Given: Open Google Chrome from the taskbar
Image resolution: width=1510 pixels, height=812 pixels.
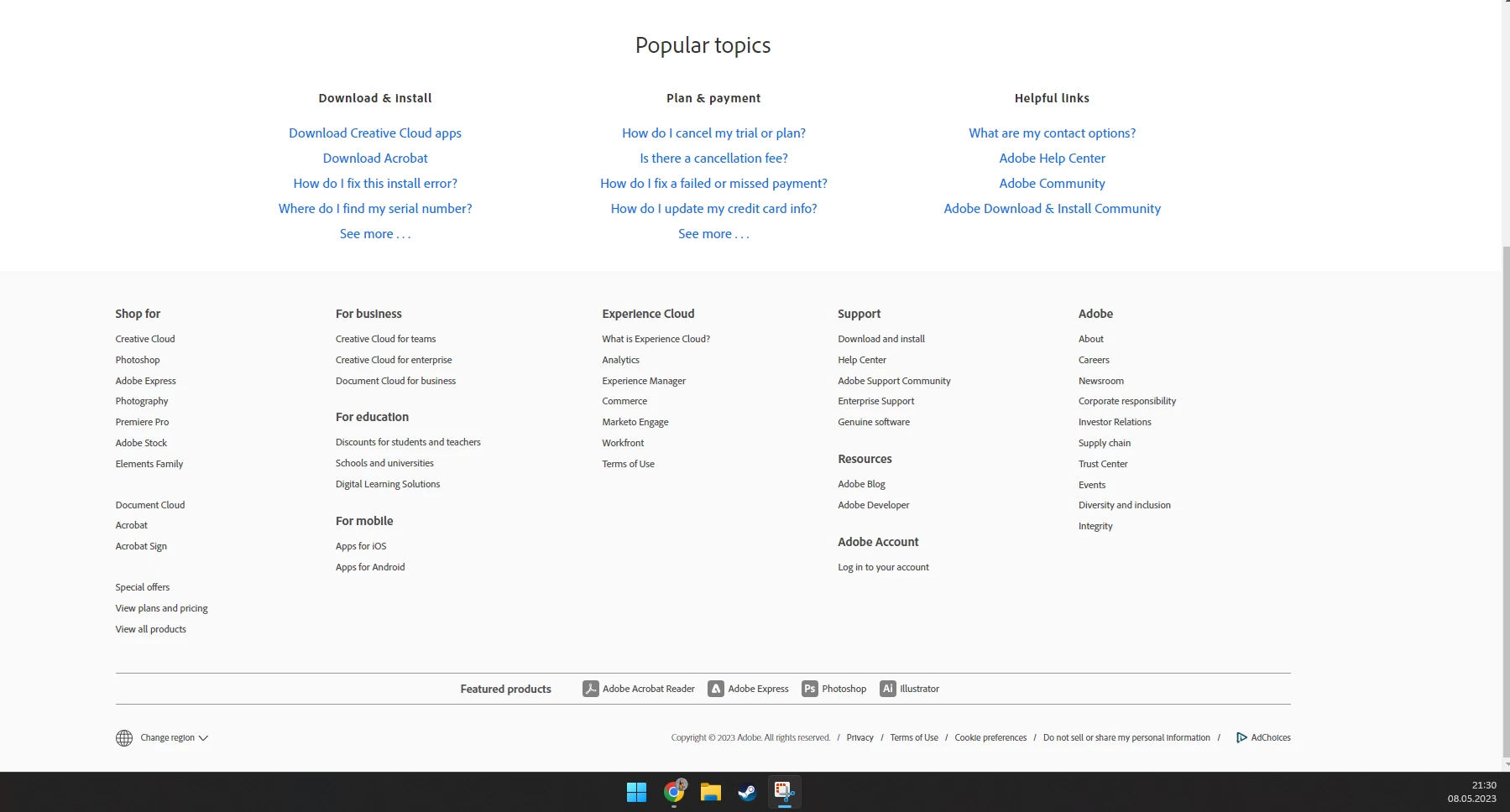Looking at the screenshot, I should click(674, 792).
